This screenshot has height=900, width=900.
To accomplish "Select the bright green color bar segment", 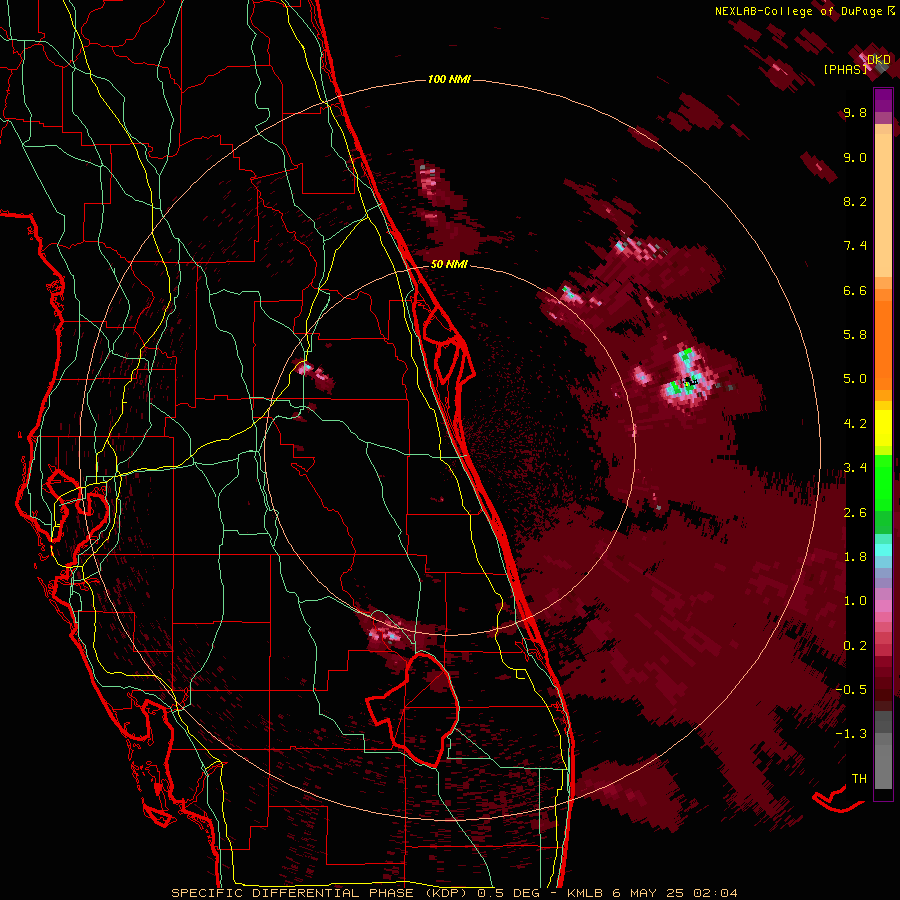I will [883, 482].
